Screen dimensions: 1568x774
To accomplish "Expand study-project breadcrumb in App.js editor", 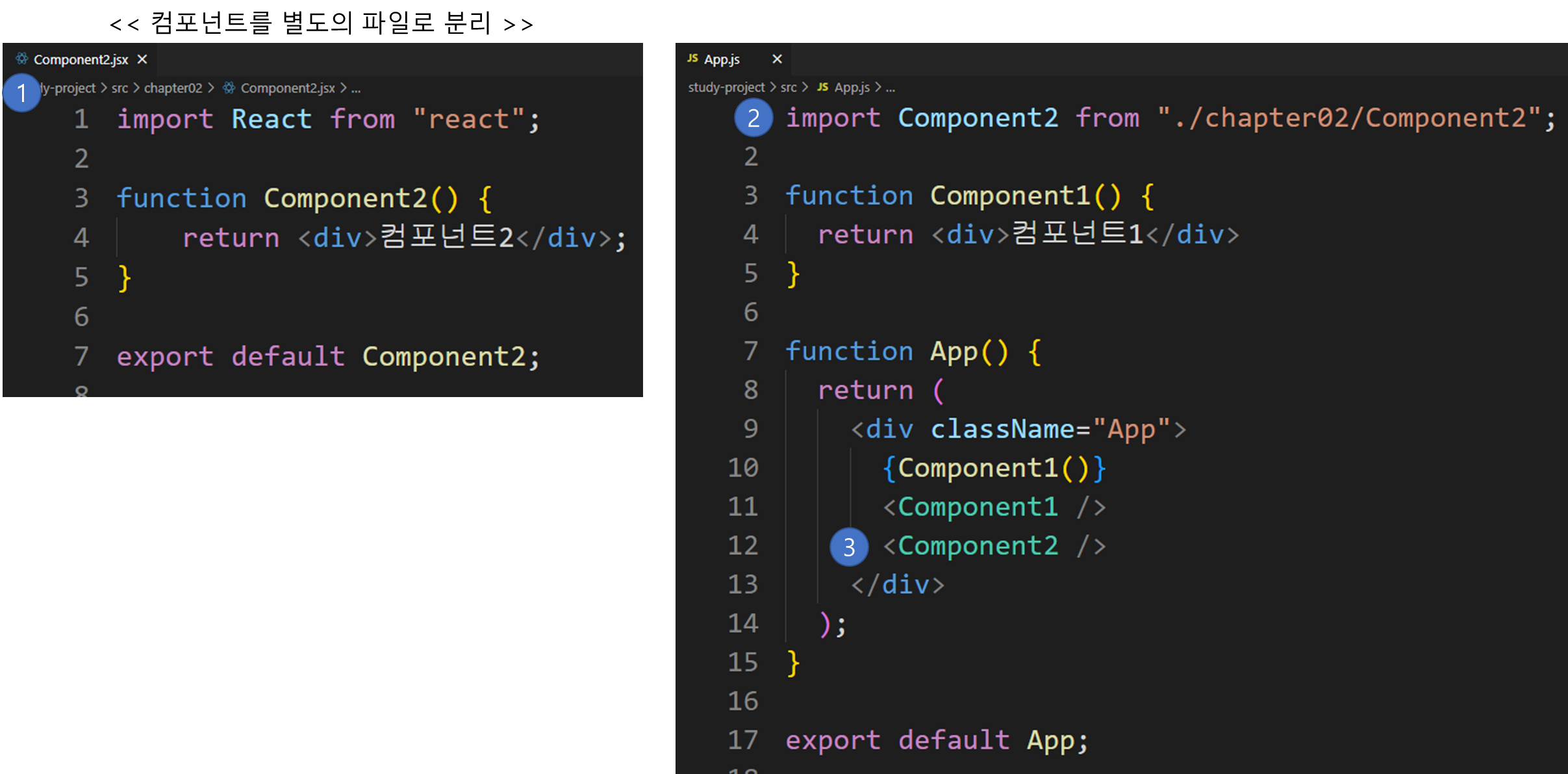I will 726,87.
